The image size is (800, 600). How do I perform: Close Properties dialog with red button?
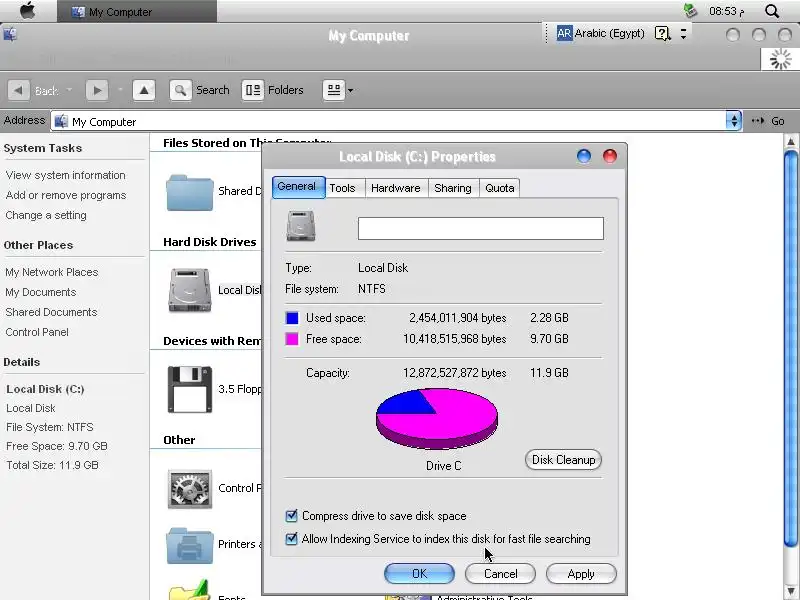click(x=610, y=156)
